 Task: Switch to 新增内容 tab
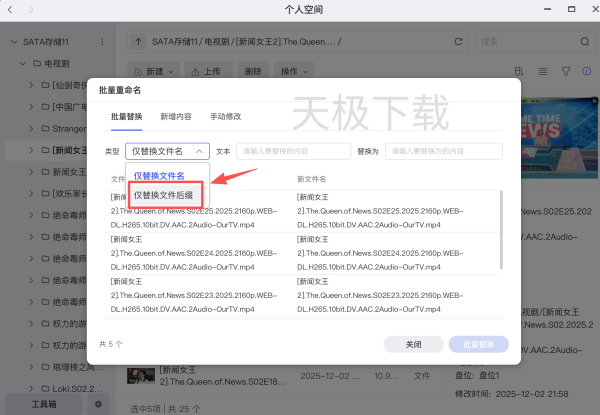click(x=176, y=116)
